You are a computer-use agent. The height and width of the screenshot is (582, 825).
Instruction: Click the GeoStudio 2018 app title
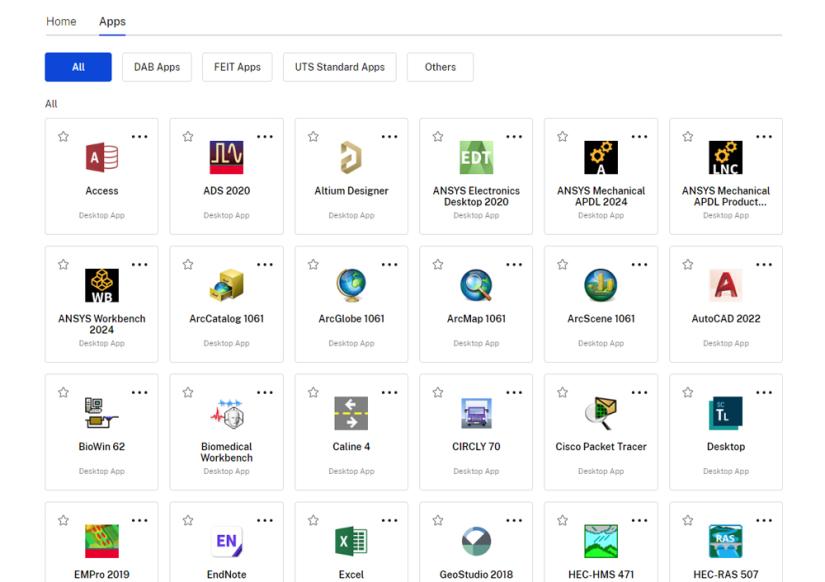tap(476, 574)
